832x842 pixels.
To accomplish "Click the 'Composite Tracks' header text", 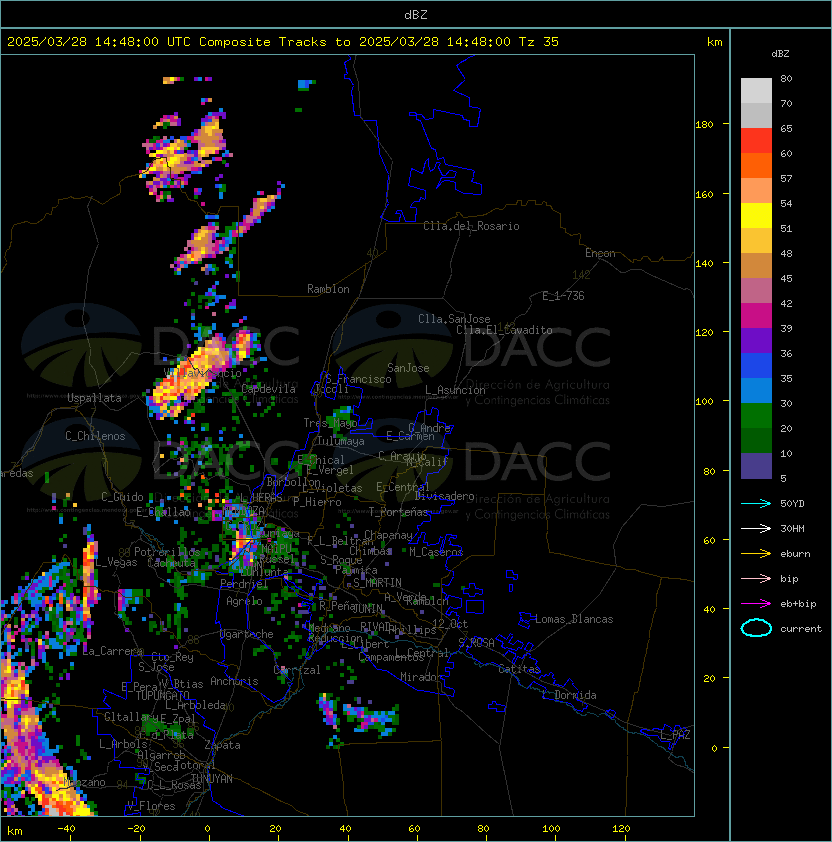I will tap(263, 42).
